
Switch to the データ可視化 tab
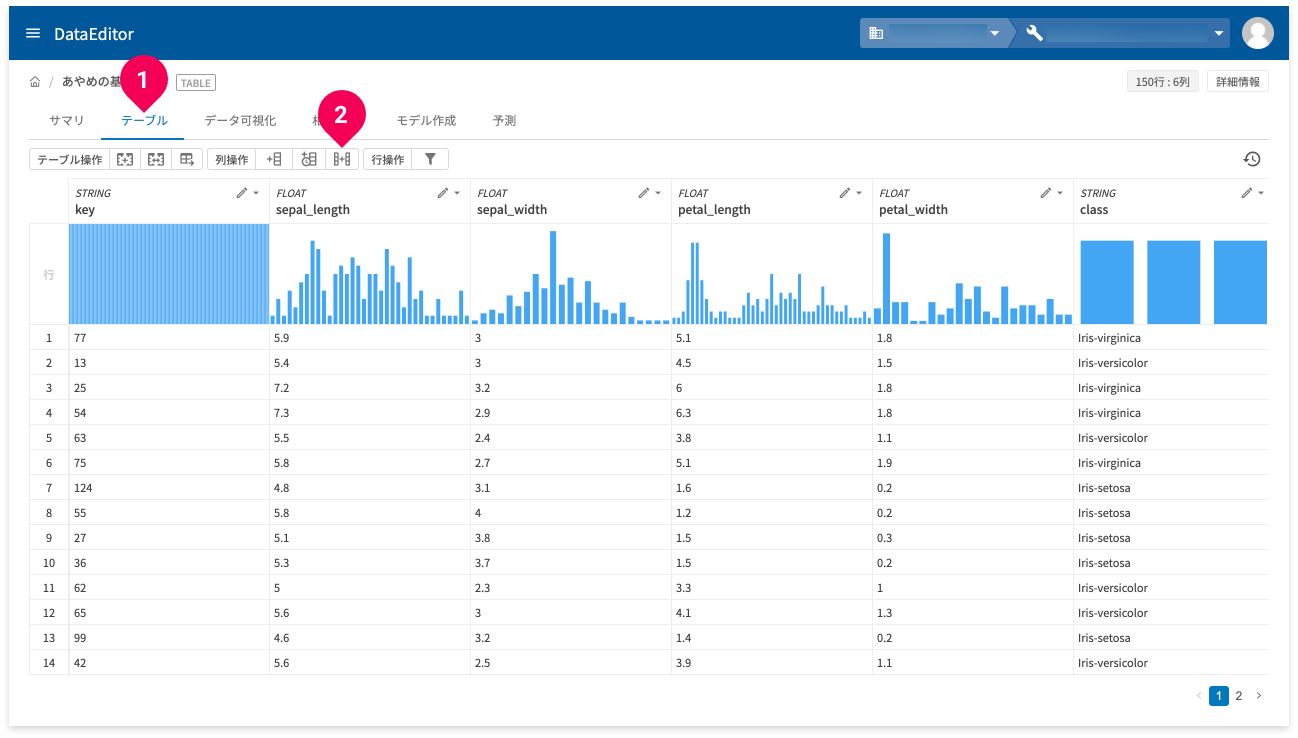pyautogui.click(x=240, y=120)
